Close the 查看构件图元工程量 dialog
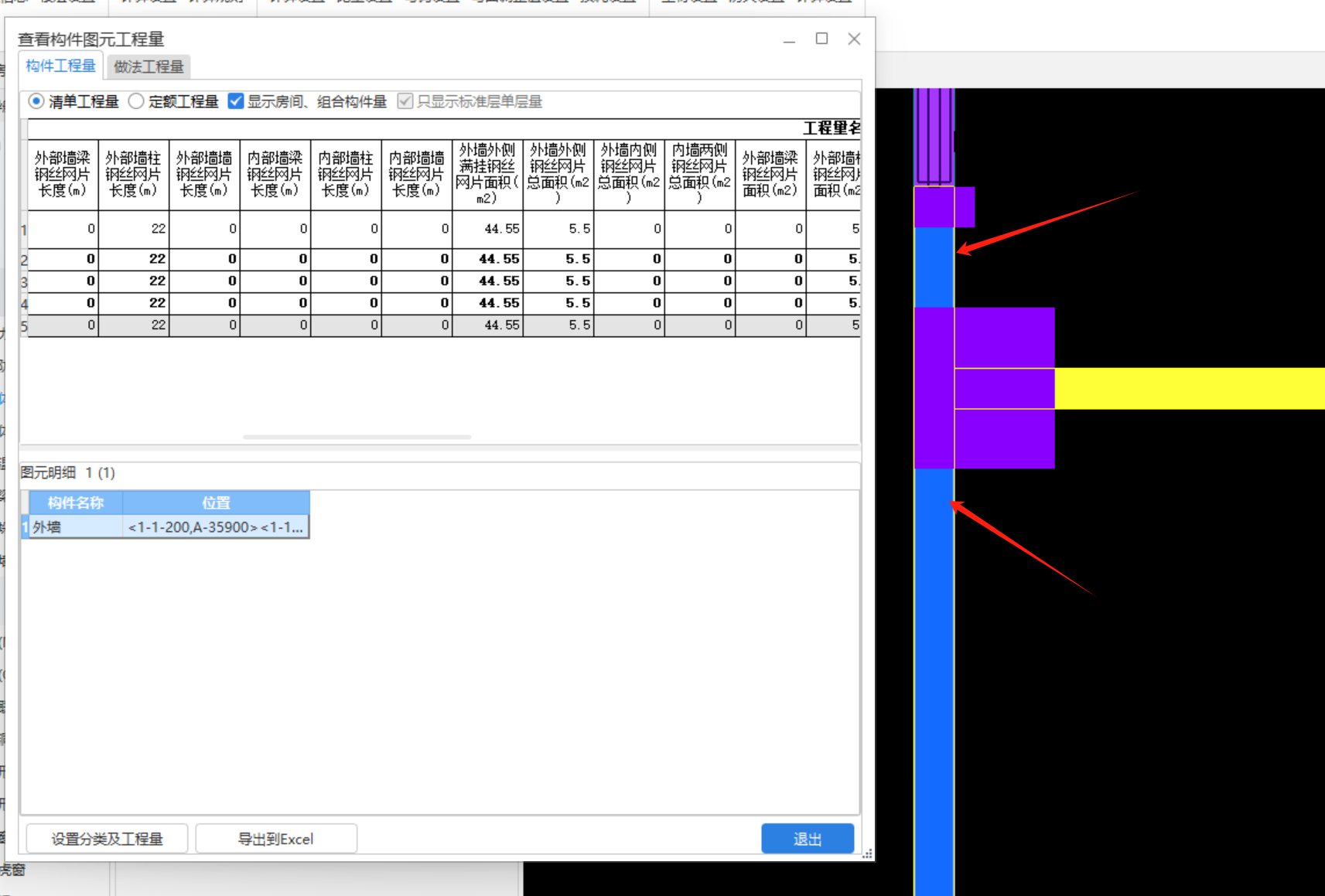Screen dimensions: 1325x896 (x=854, y=39)
